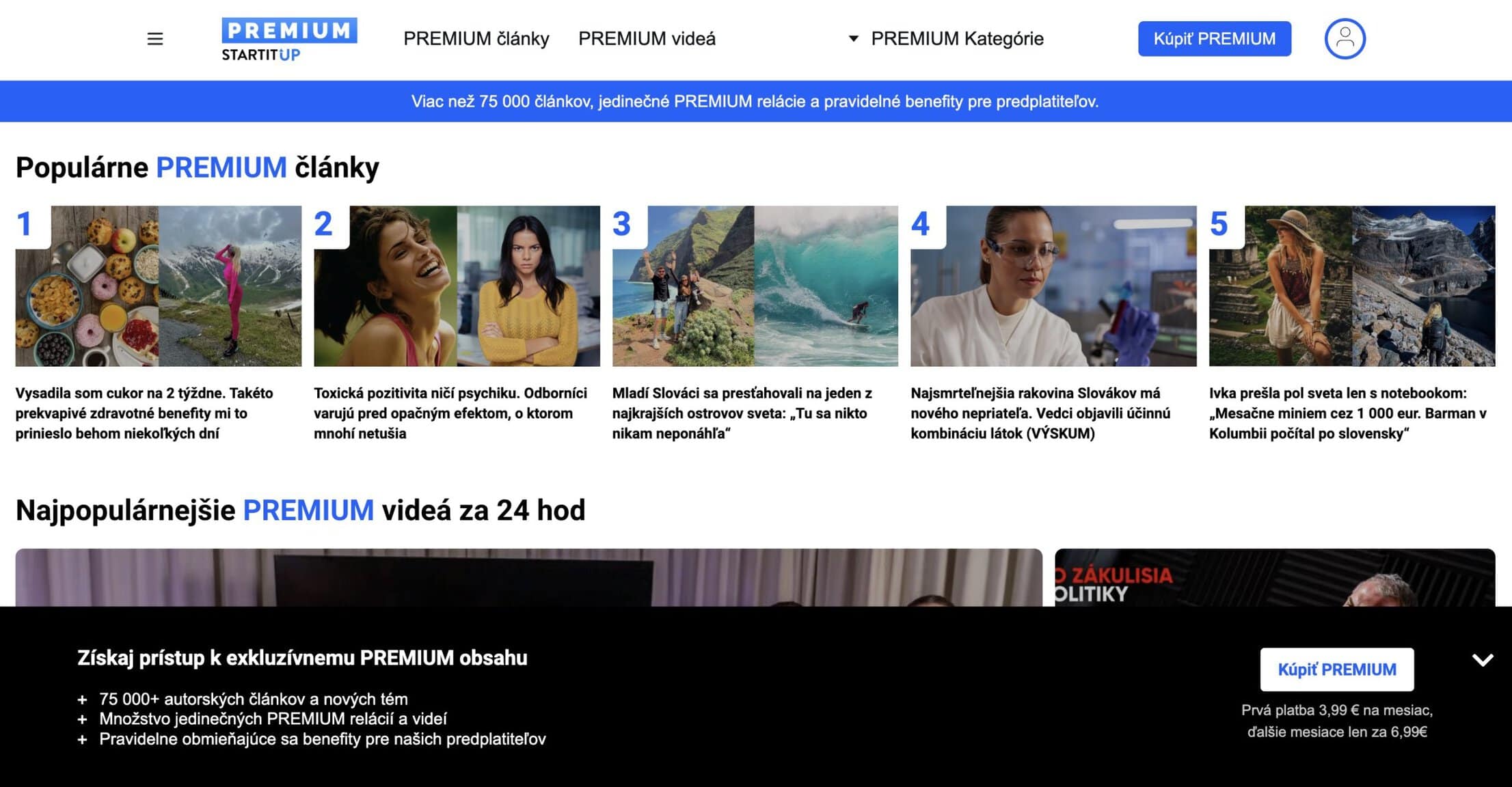Open 'Najsmrteľnejšia rakovina Slovákov' headline link

coord(1040,413)
